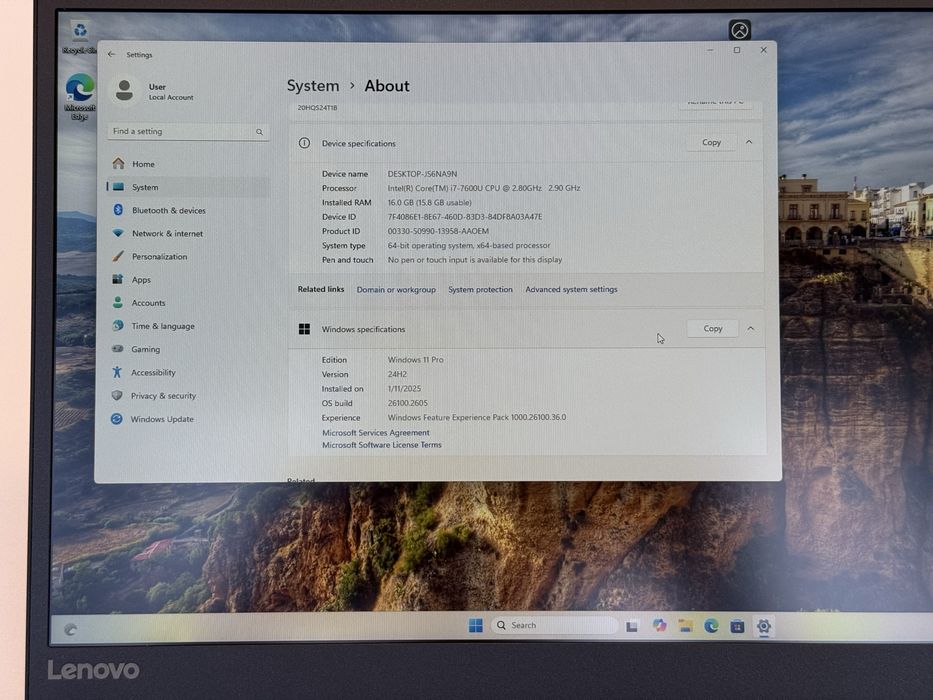Image resolution: width=933 pixels, height=700 pixels.
Task: Open Personalization settings
Action: (188, 257)
